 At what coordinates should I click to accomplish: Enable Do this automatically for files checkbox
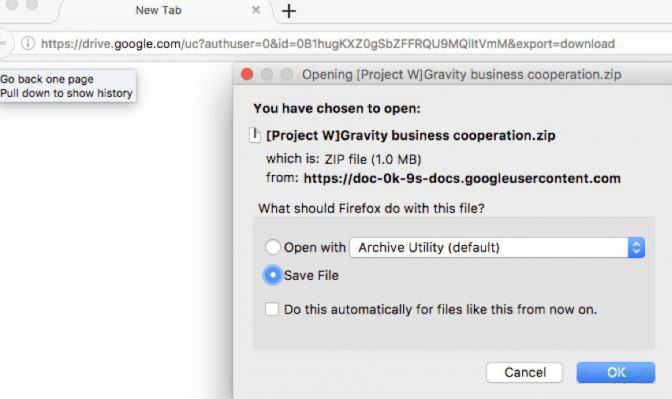point(272,309)
